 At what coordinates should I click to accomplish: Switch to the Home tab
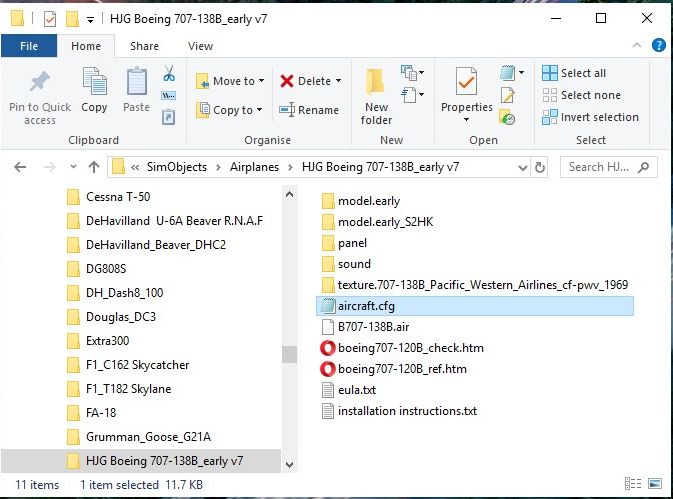(86, 46)
